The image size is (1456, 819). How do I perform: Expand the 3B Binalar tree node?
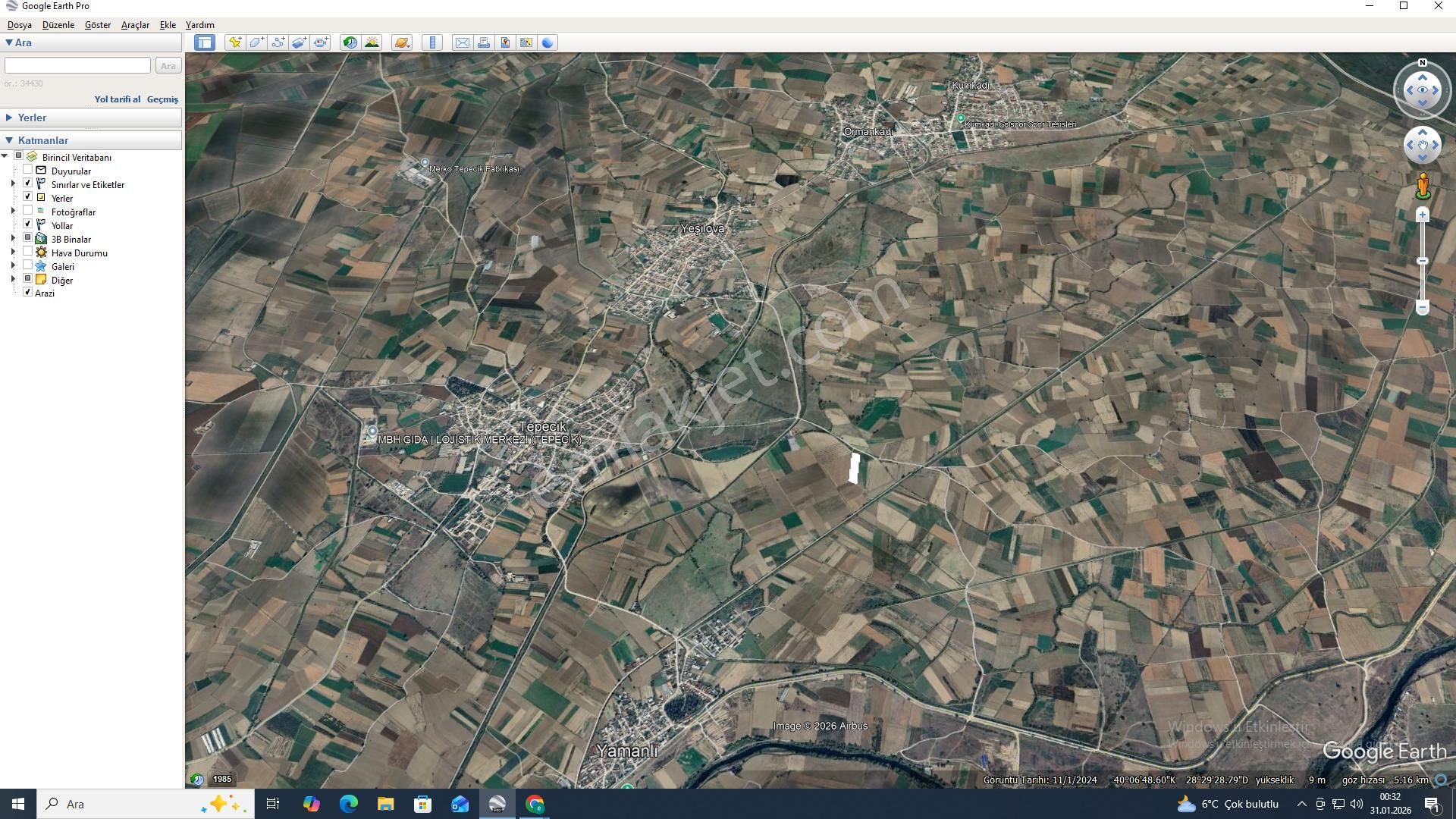tap(13, 238)
